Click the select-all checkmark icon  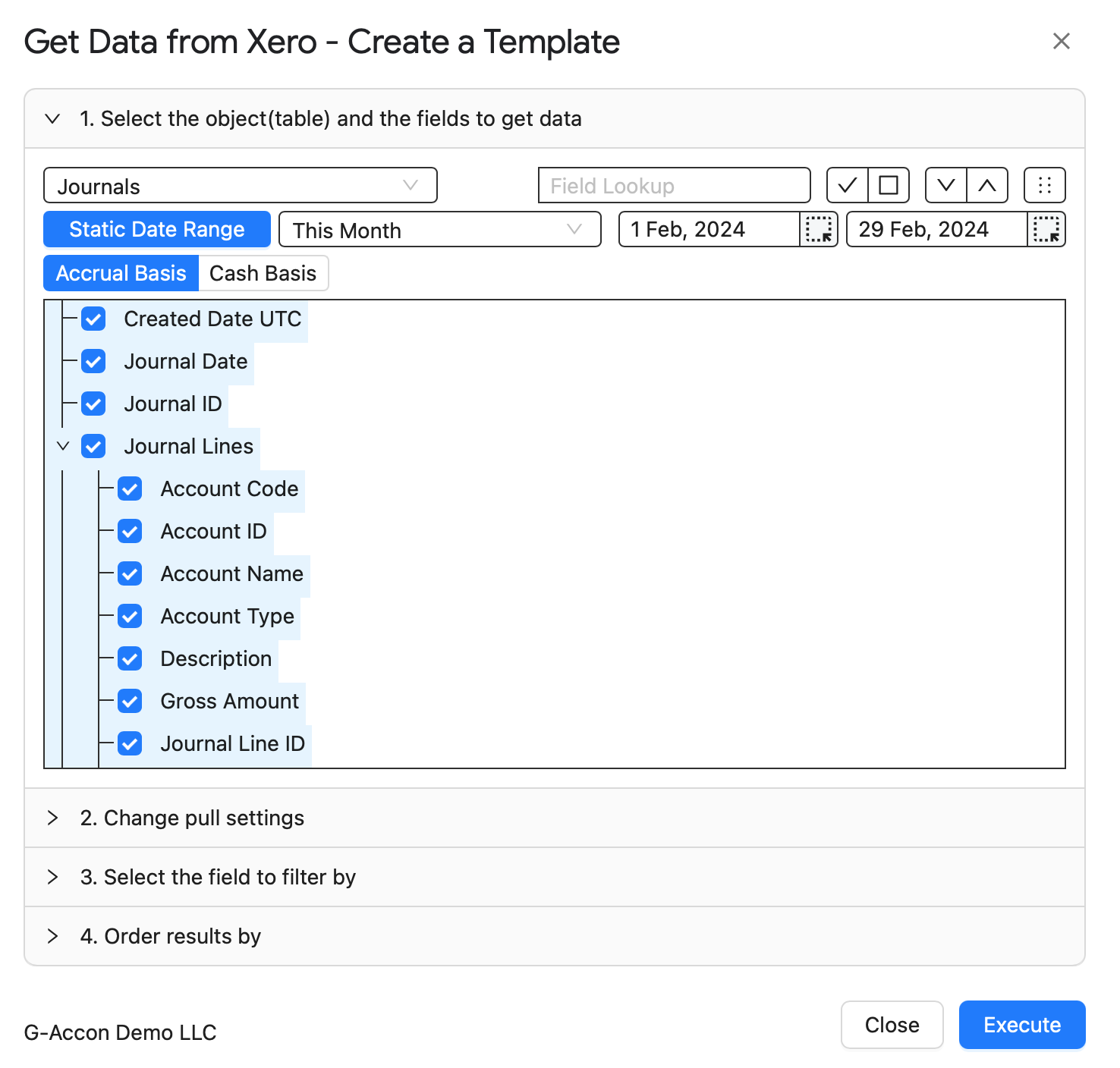848,185
